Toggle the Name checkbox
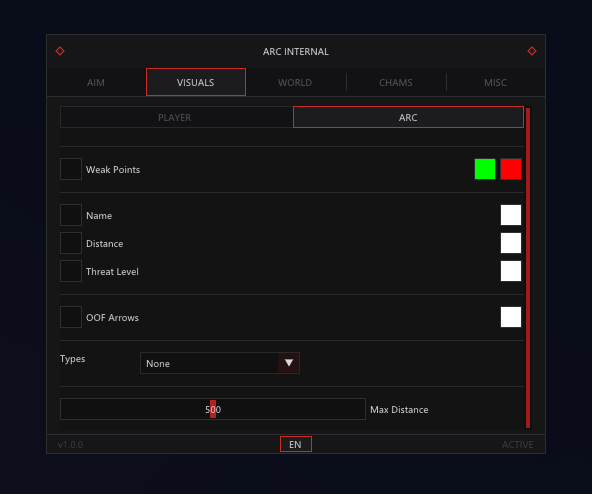The height and width of the screenshot is (494, 592). coord(71,215)
